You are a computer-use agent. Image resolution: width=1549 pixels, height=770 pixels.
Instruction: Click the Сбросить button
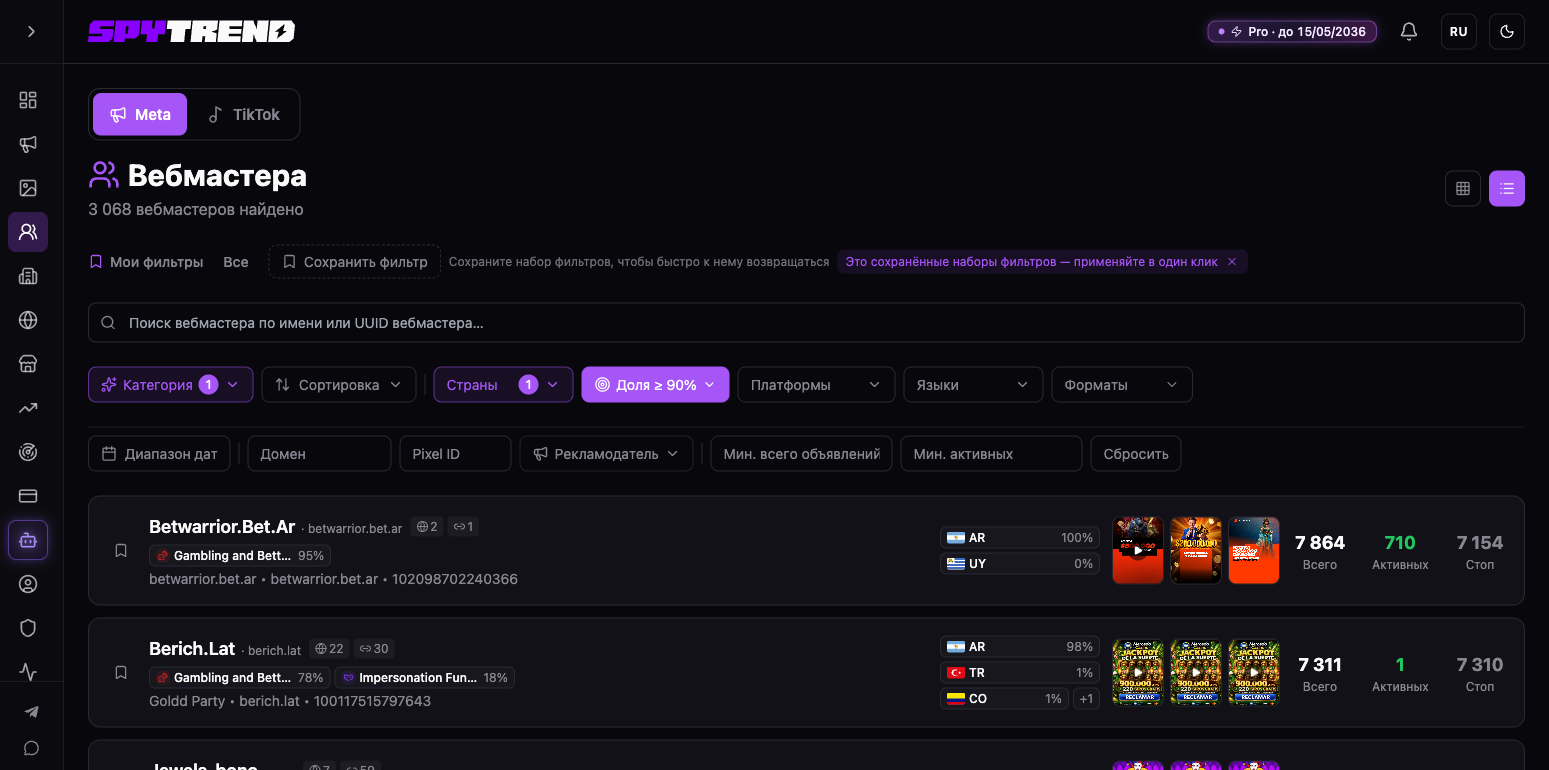pyautogui.click(x=1136, y=454)
